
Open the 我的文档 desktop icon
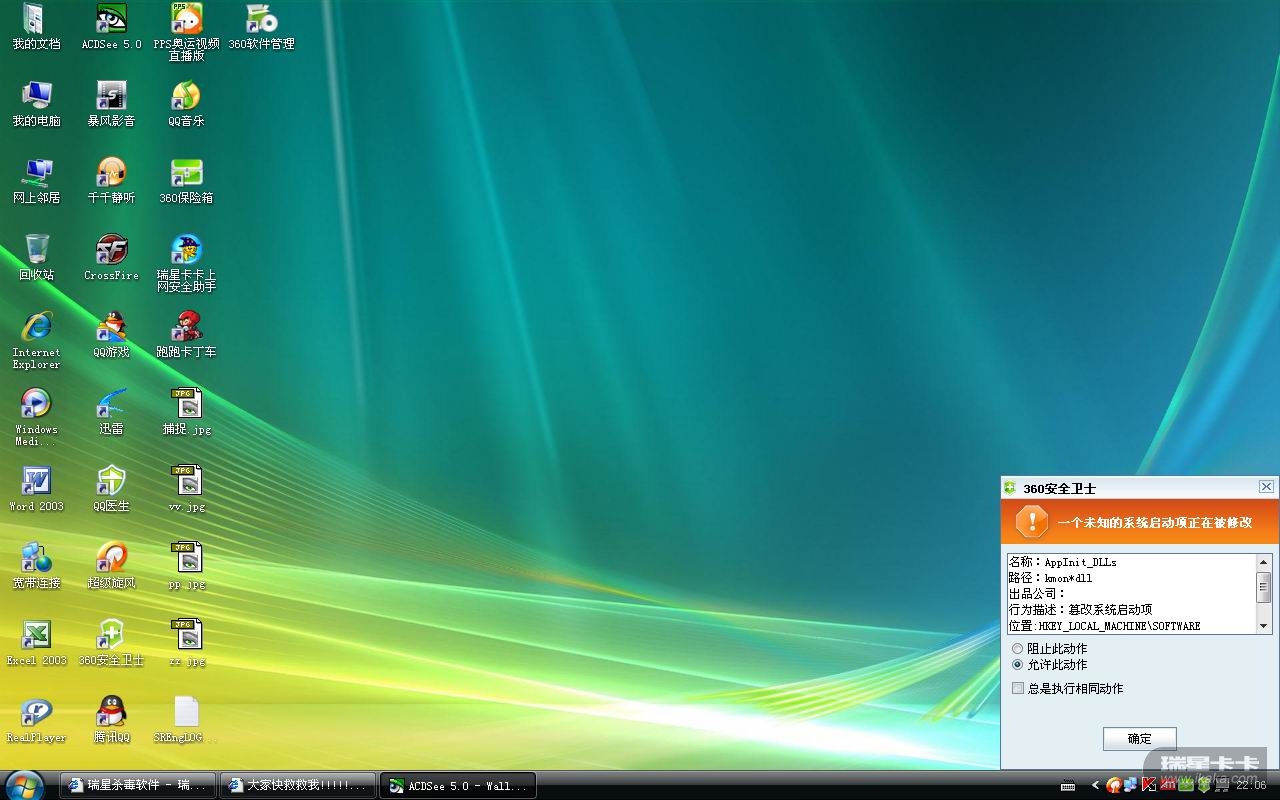tap(36, 27)
